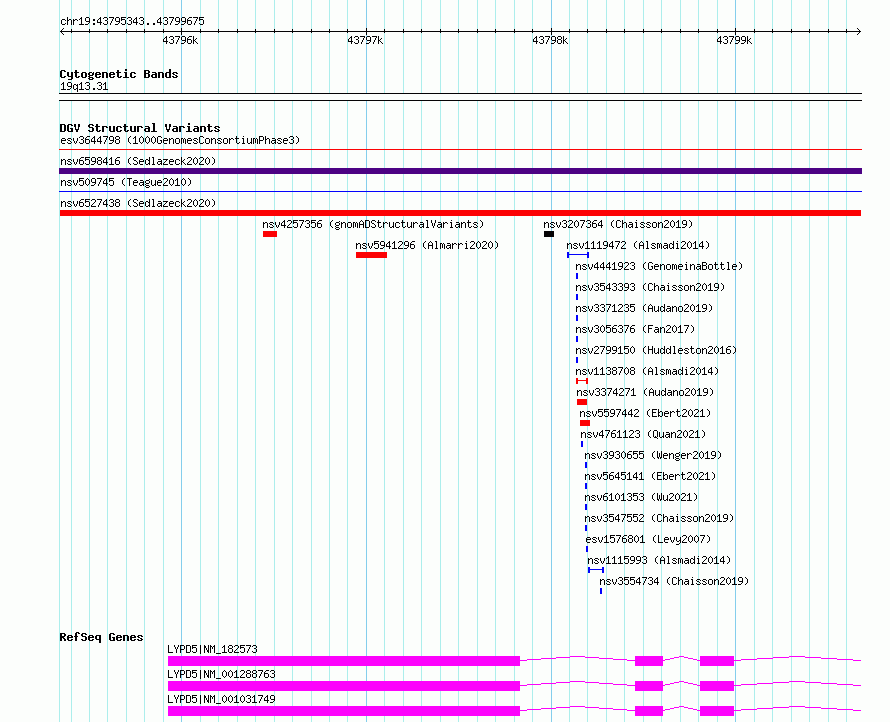
Task: Open variant esv3644798 (1000GenomesConsortiumPhase3)
Action: click(x=180, y=140)
